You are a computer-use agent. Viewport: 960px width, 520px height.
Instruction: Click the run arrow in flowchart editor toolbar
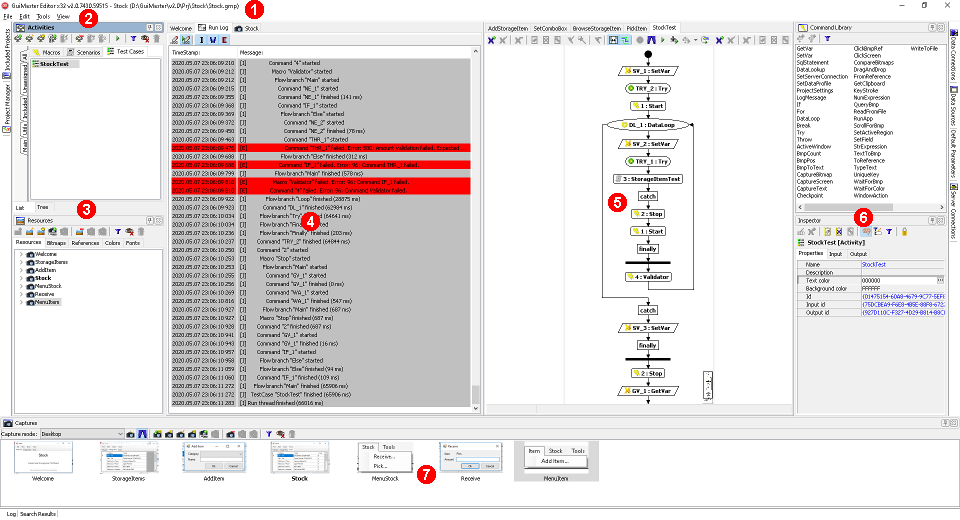pyautogui.click(x=663, y=40)
